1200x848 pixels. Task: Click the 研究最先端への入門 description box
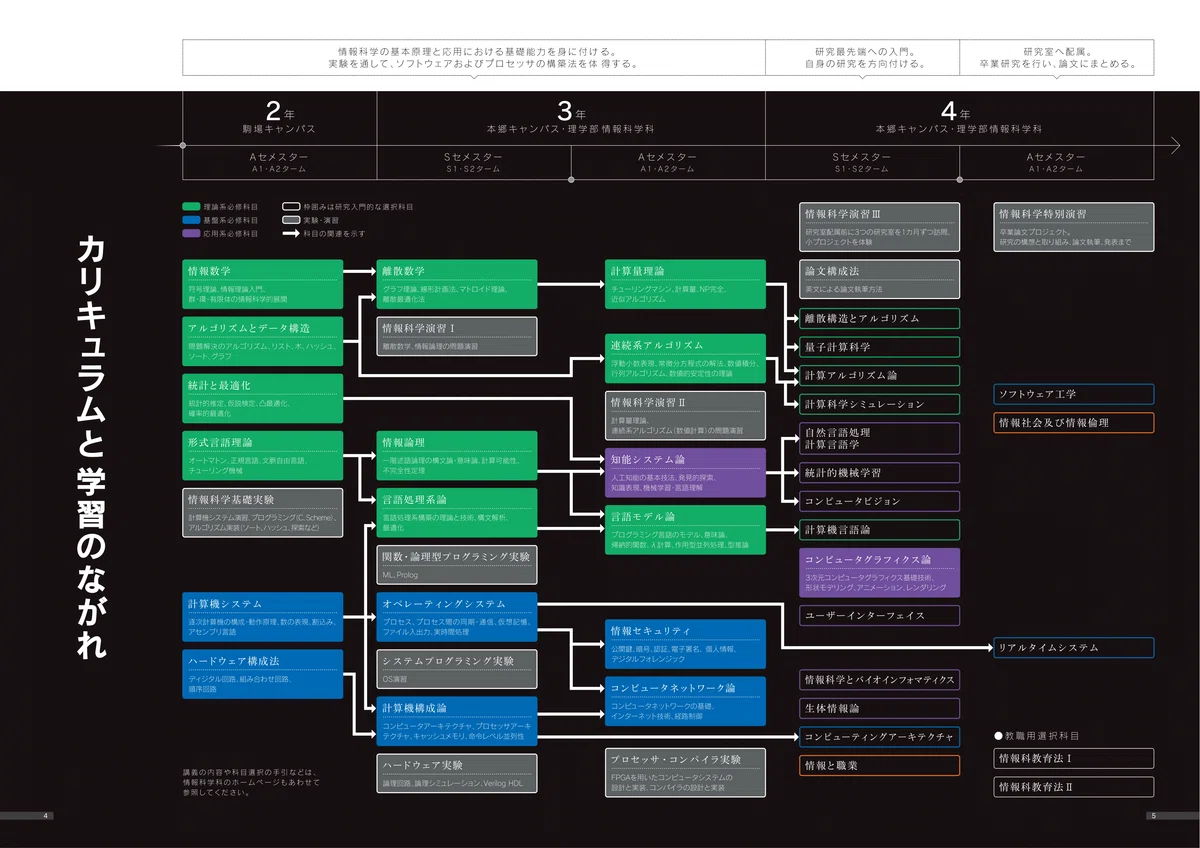click(x=862, y=57)
